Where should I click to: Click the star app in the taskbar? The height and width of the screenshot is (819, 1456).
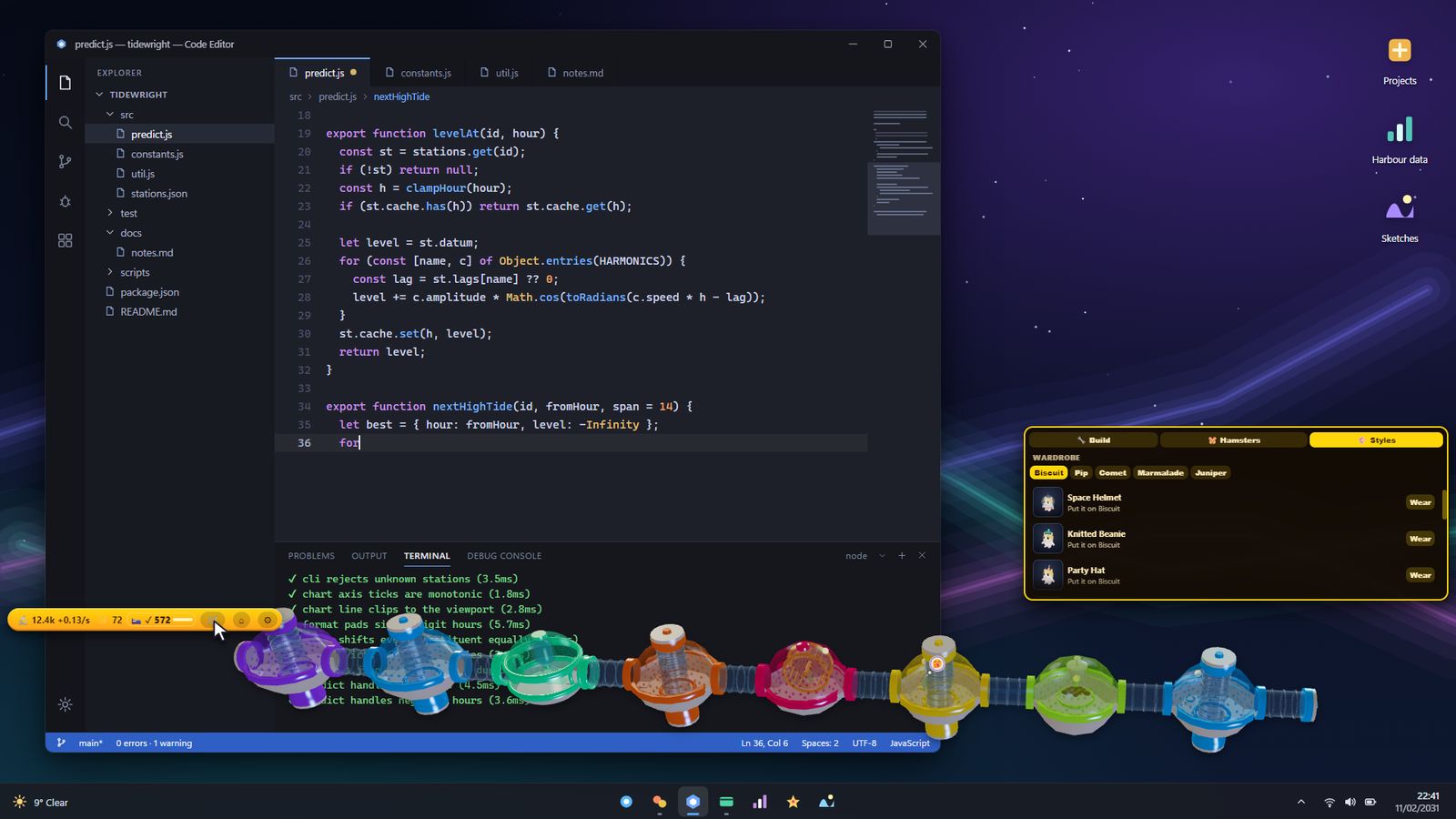[x=793, y=802]
